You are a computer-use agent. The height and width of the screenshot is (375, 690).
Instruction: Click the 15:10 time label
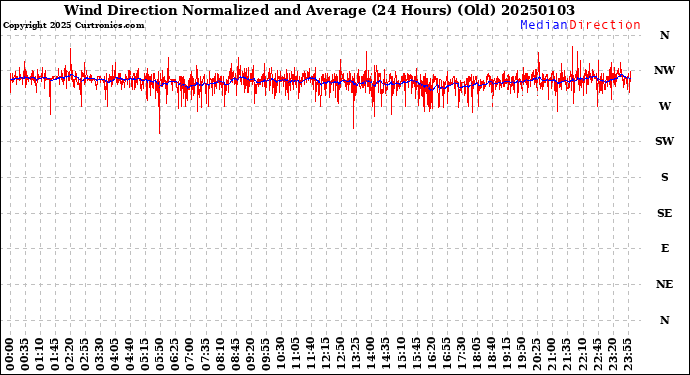401,354
